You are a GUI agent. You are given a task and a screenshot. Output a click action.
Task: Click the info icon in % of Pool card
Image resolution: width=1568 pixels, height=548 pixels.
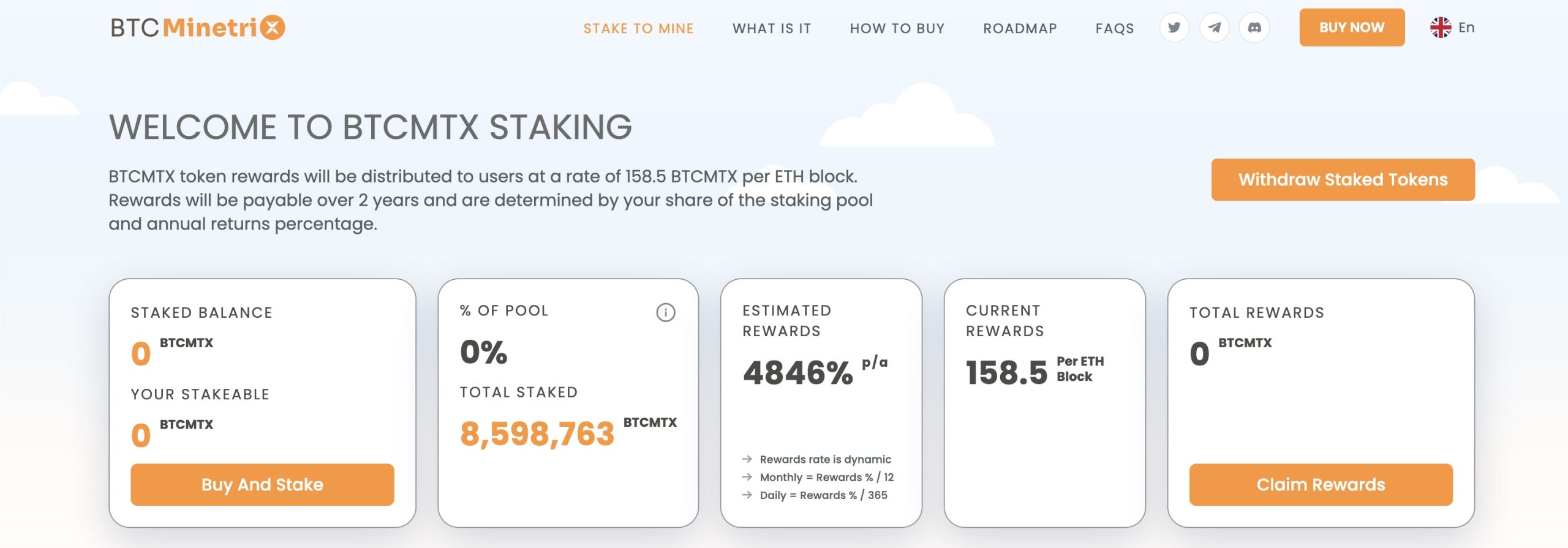(x=666, y=312)
